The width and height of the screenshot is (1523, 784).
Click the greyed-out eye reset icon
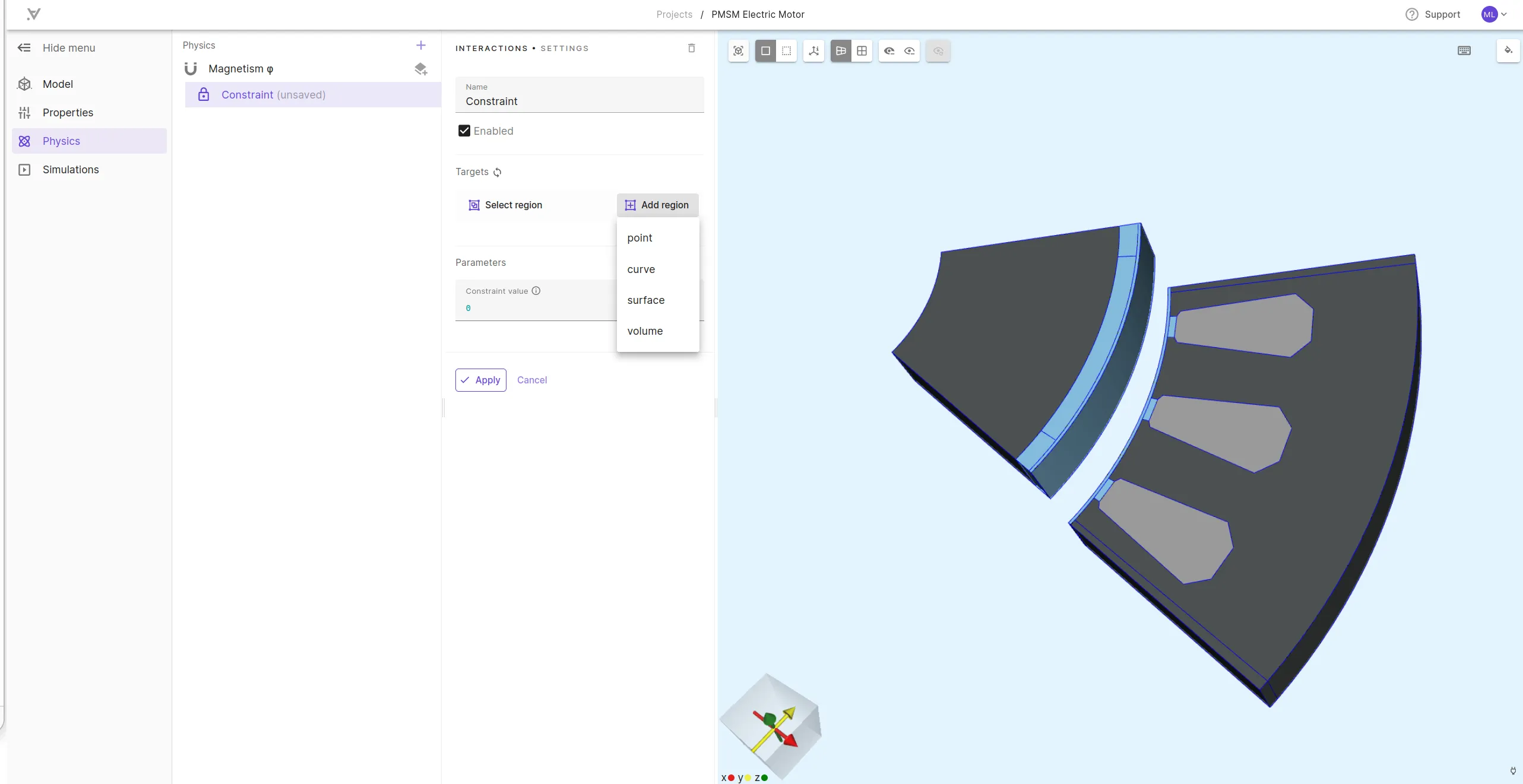938,51
